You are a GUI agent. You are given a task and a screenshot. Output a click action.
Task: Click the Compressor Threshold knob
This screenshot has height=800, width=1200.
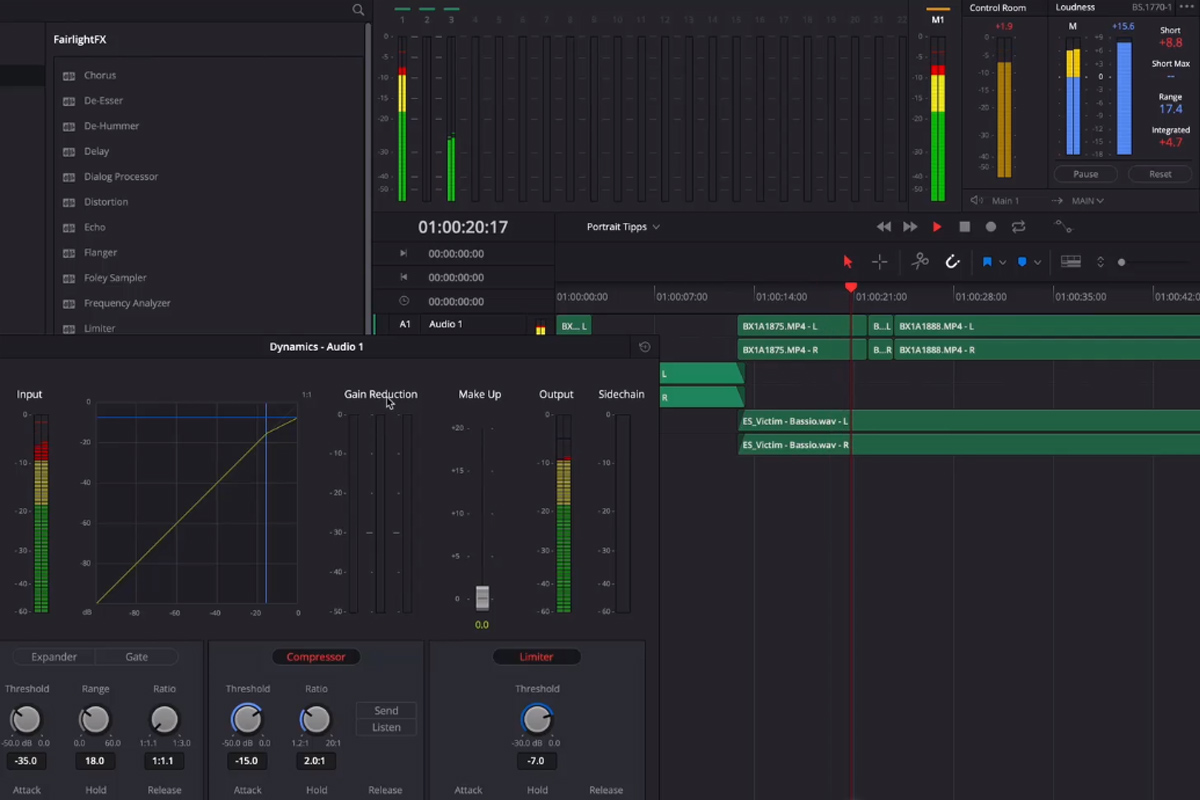247,719
